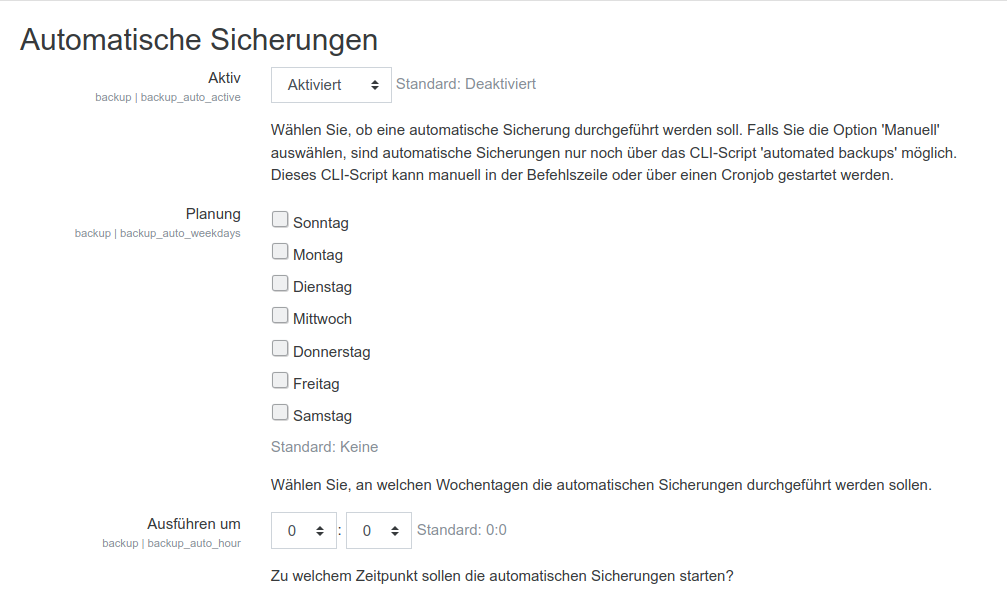Check the Dienstag backup day
Viewport: 1007px width, 595px height.
pyautogui.click(x=280, y=284)
